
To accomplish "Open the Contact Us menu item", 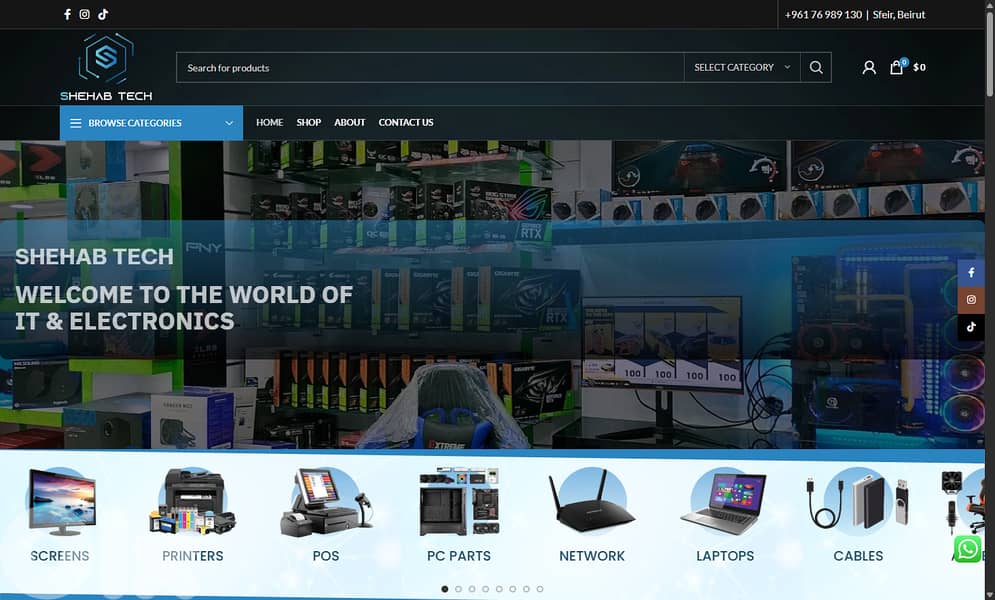I will (x=406, y=122).
